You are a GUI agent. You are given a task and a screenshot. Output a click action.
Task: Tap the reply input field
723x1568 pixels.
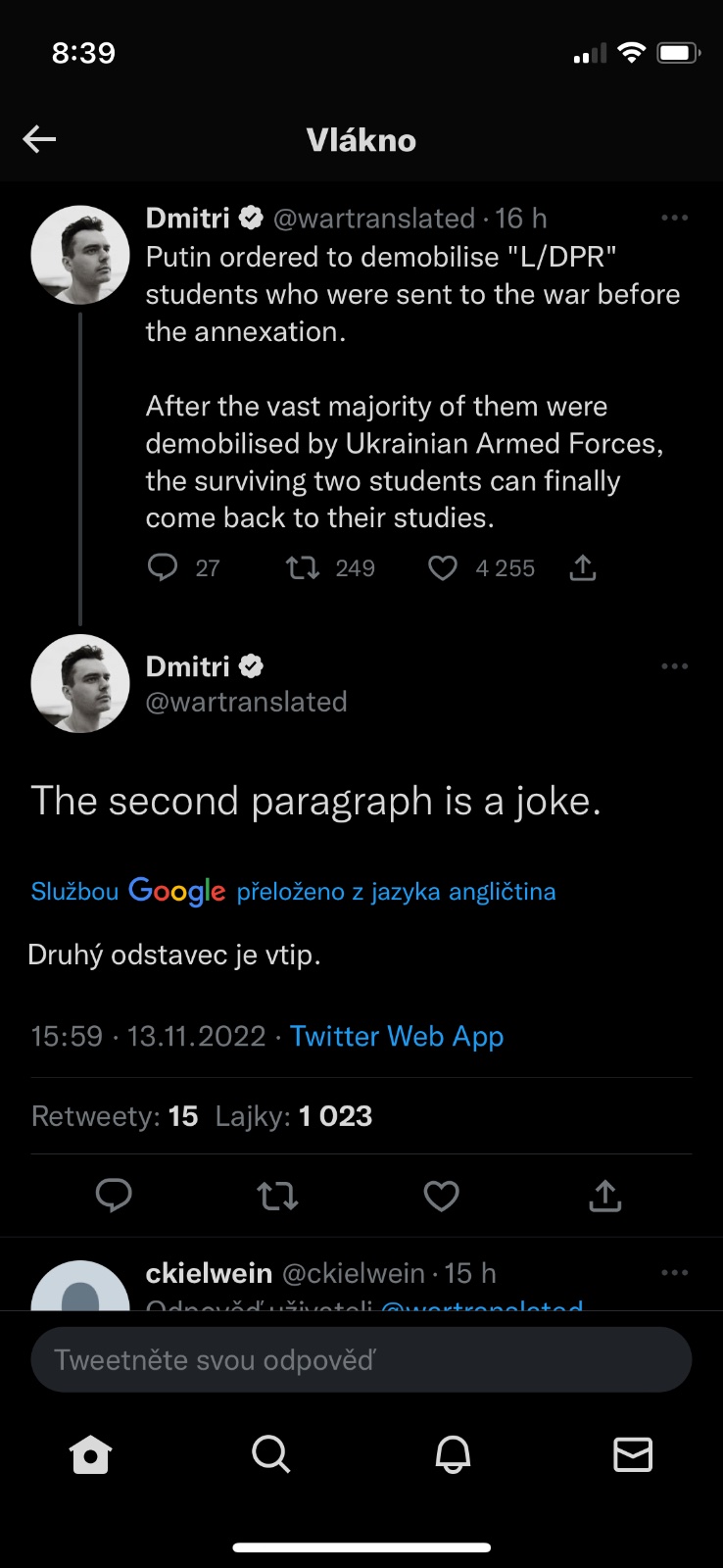(x=361, y=1359)
